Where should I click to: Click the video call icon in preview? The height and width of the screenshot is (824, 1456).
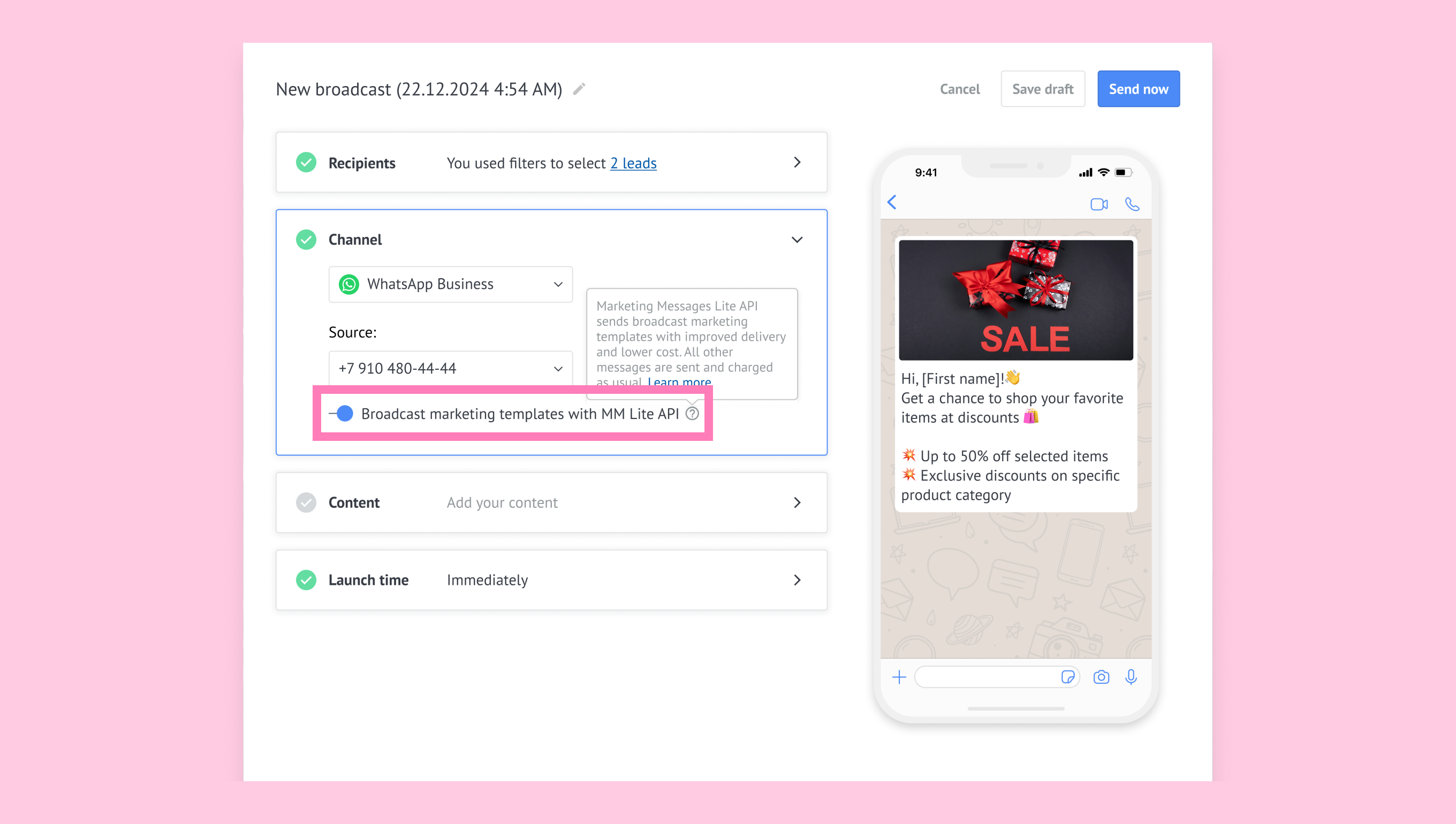click(x=1099, y=204)
